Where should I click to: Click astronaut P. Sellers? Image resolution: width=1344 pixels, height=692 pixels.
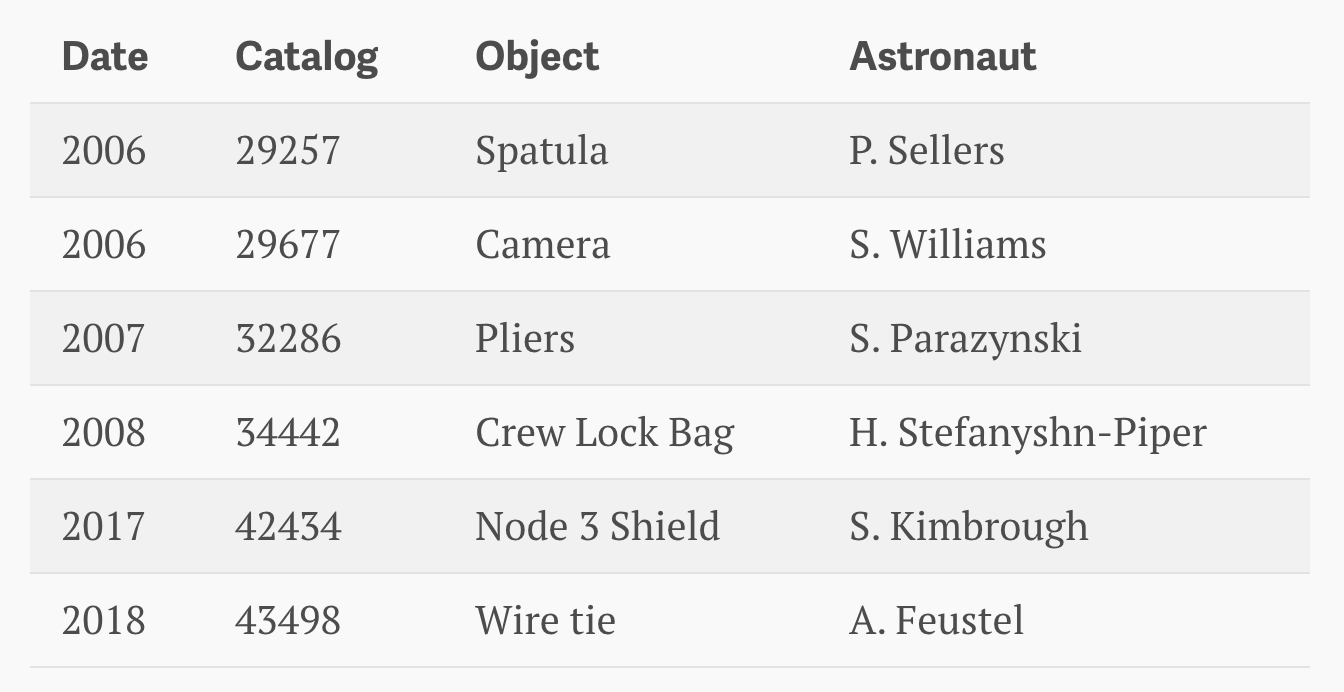[927, 151]
